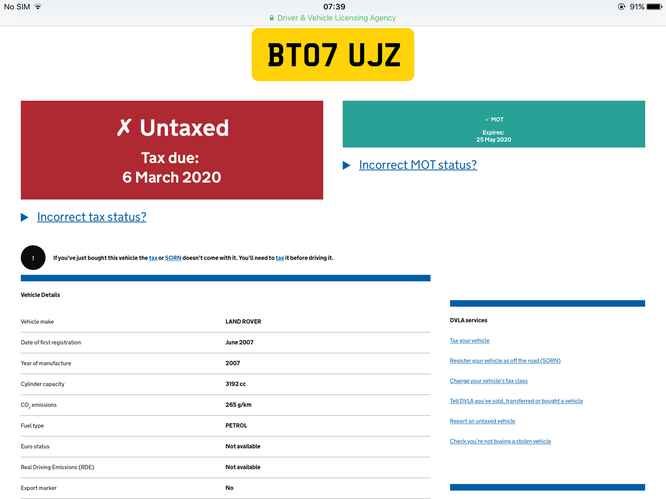
Task: Open Register your vehicle as off the road link
Action: tap(505, 361)
